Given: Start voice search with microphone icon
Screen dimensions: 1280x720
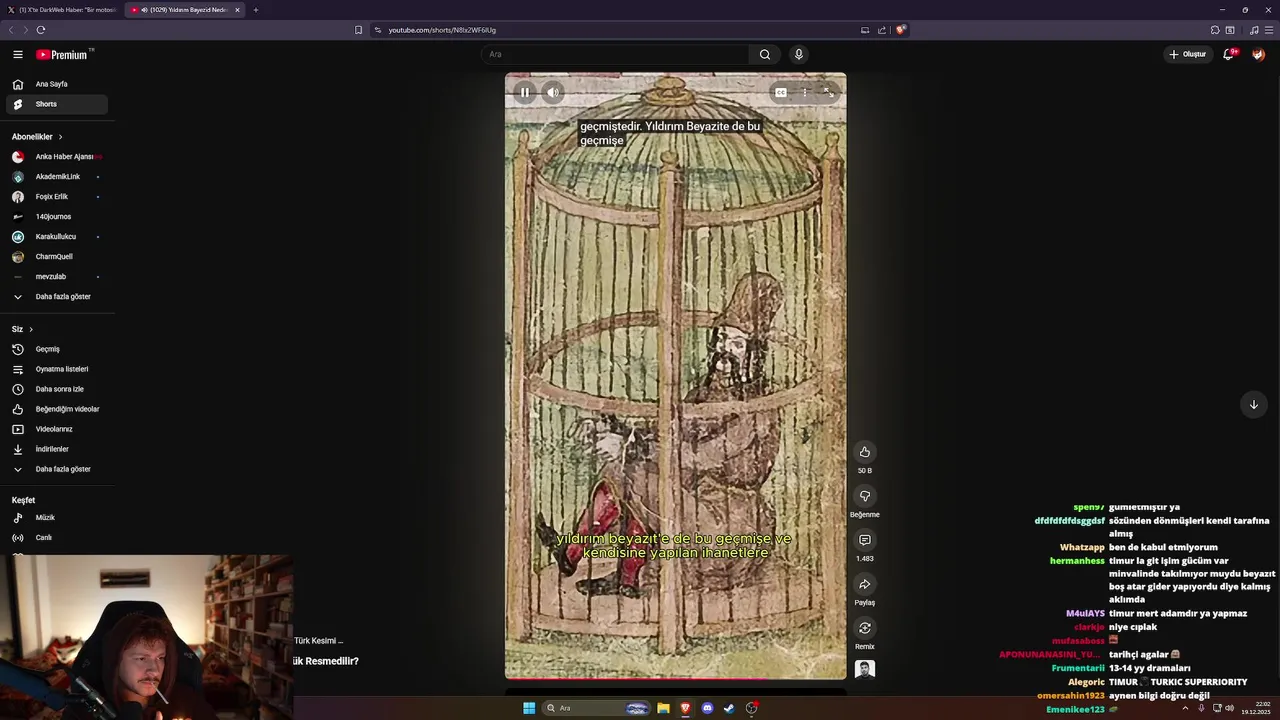Looking at the screenshot, I should click(798, 54).
